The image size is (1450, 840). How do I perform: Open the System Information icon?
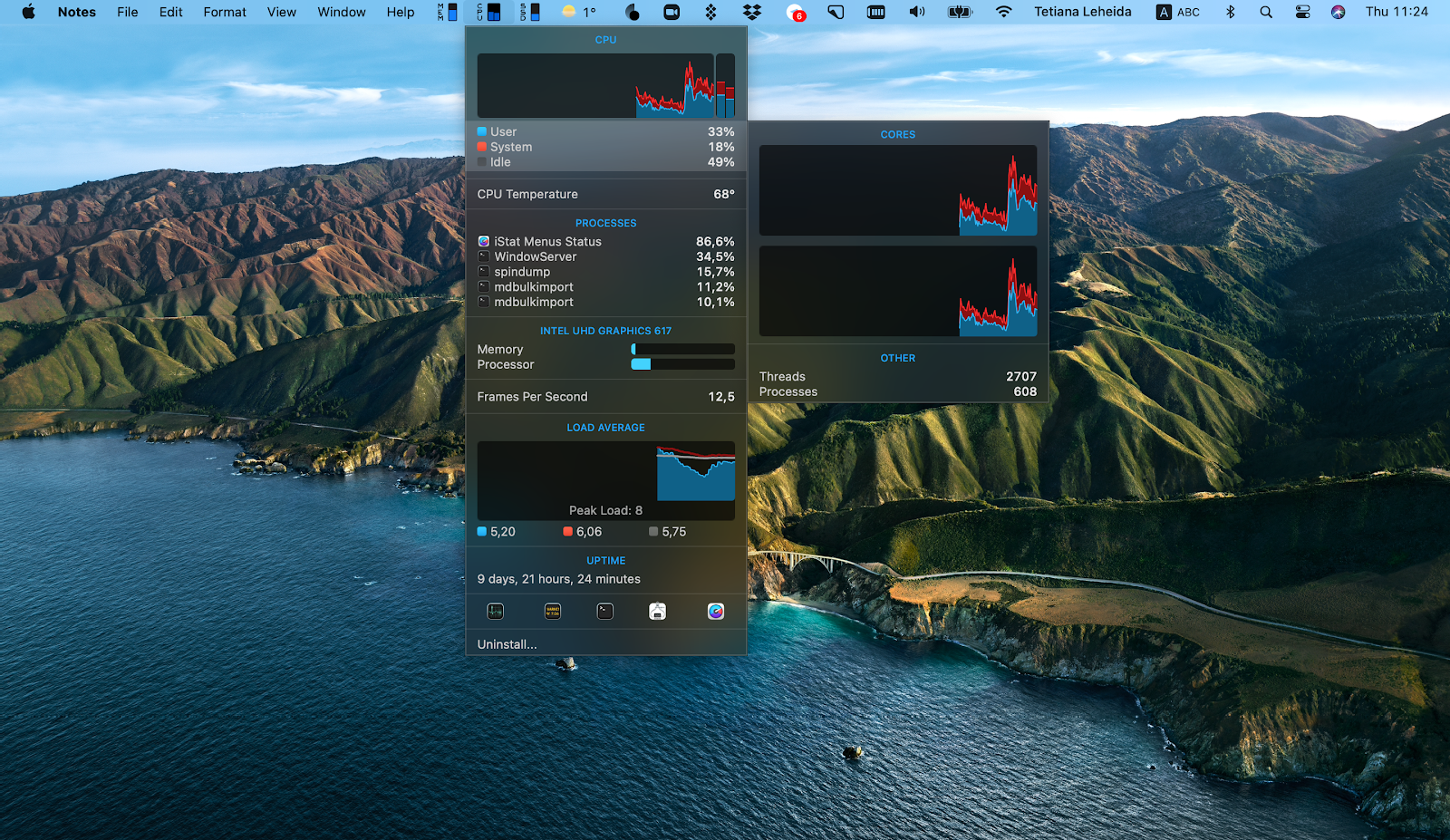click(658, 612)
